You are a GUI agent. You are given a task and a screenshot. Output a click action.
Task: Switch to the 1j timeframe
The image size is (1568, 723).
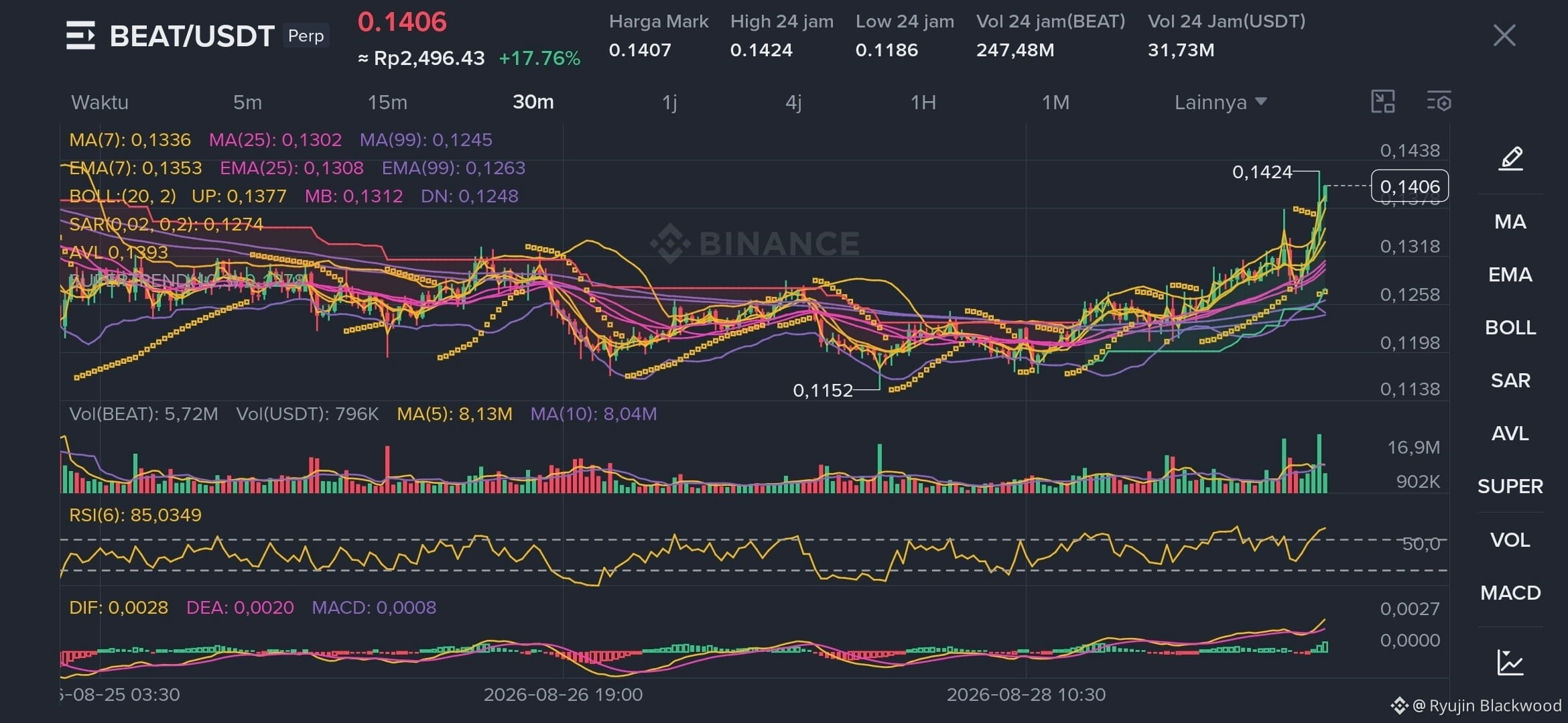tap(669, 102)
